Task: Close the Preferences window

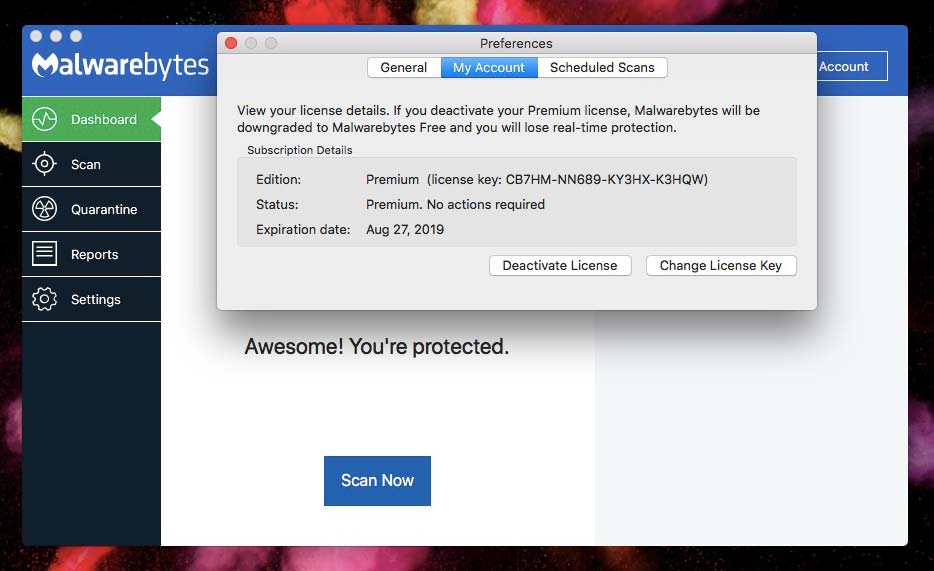Action: tap(231, 43)
